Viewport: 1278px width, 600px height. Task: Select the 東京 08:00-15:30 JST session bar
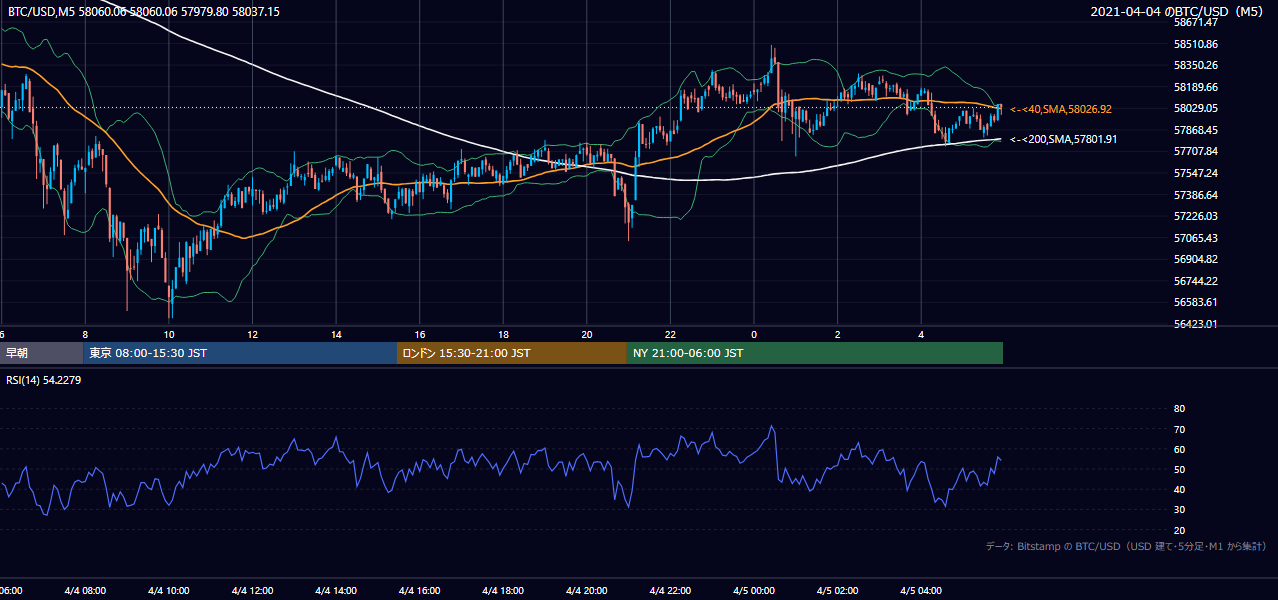(x=240, y=353)
